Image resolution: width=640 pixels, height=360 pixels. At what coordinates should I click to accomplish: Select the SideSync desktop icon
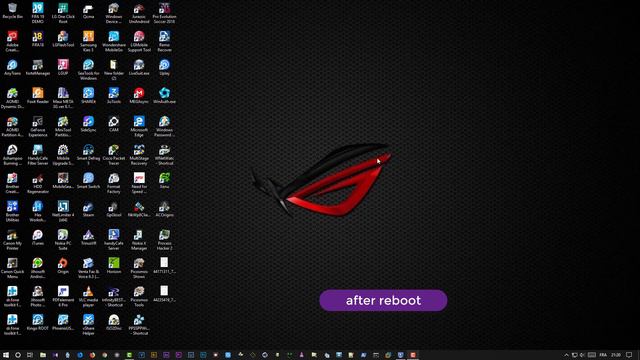(88, 124)
